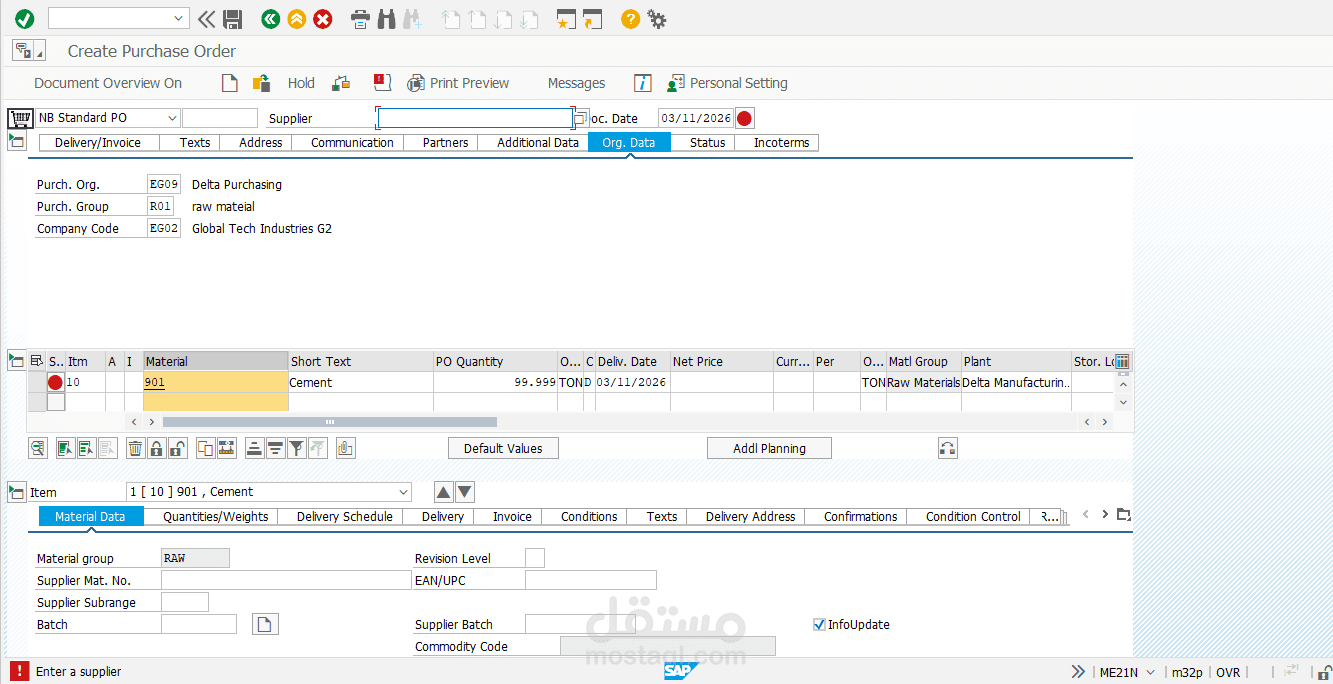
Task: Click the item Delete trash icon
Action: pos(135,448)
